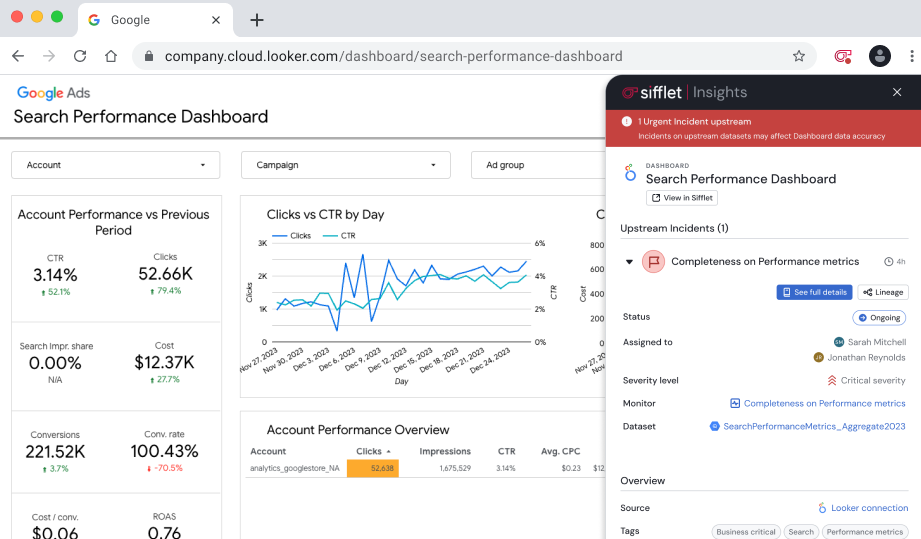Open the browser profile avatar icon
Screen dimensions: 921x539
click(x=880, y=56)
